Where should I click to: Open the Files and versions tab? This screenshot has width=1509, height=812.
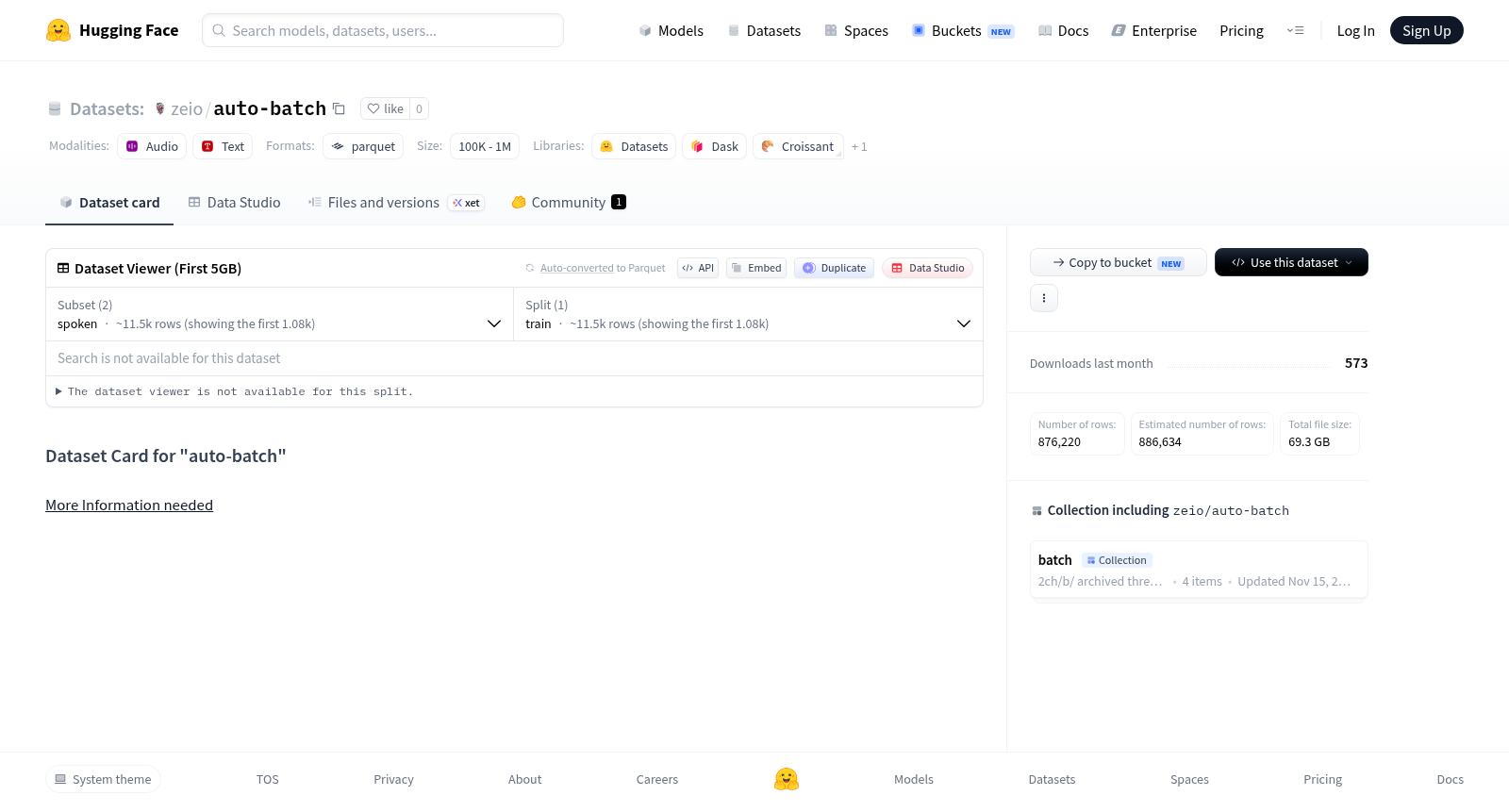point(396,203)
